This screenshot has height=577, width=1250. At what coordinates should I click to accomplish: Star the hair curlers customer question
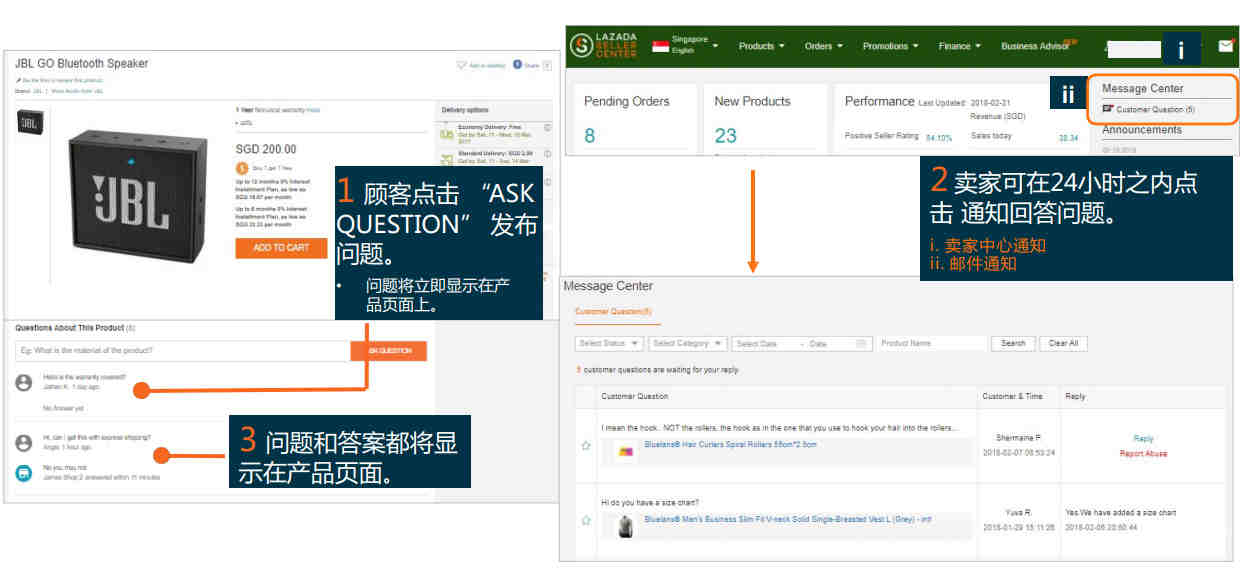[586, 446]
